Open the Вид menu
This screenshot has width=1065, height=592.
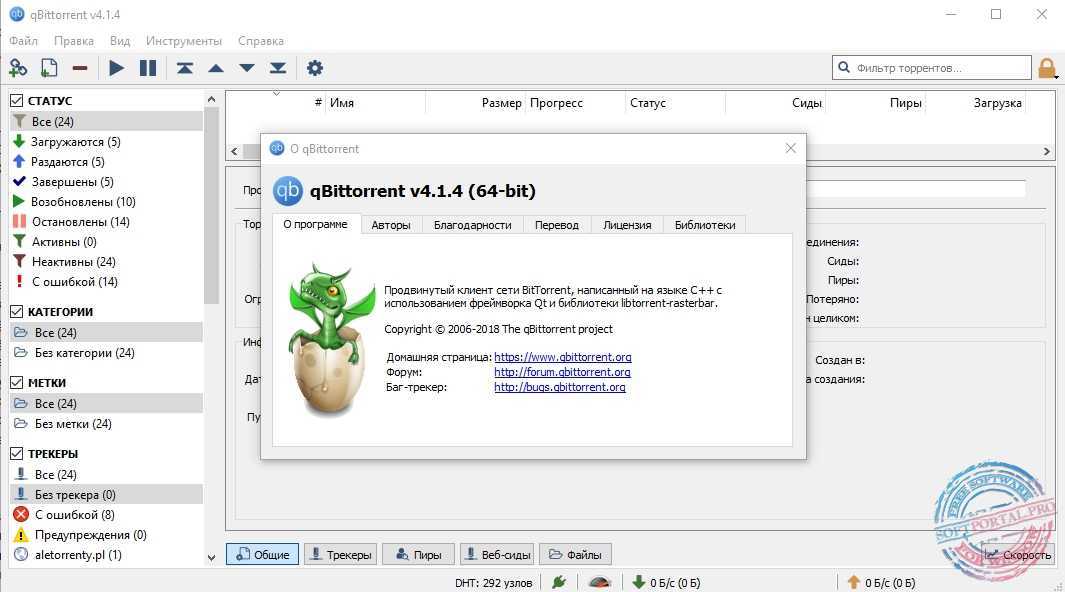point(120,41)
